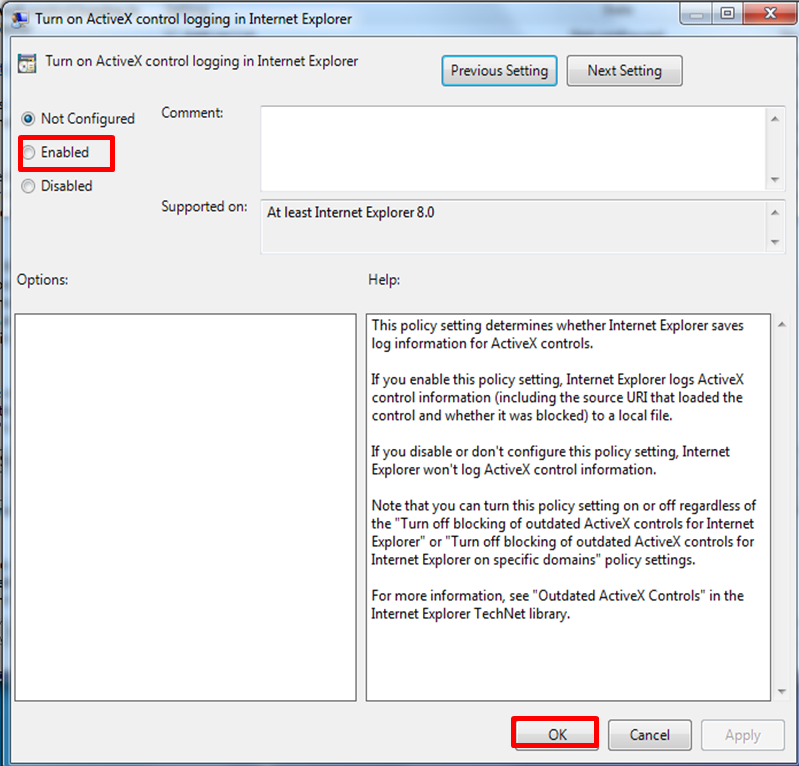Click the 'For more information' Help paragraph
Screen dimensions: 799x766
[x=557, y=604]
